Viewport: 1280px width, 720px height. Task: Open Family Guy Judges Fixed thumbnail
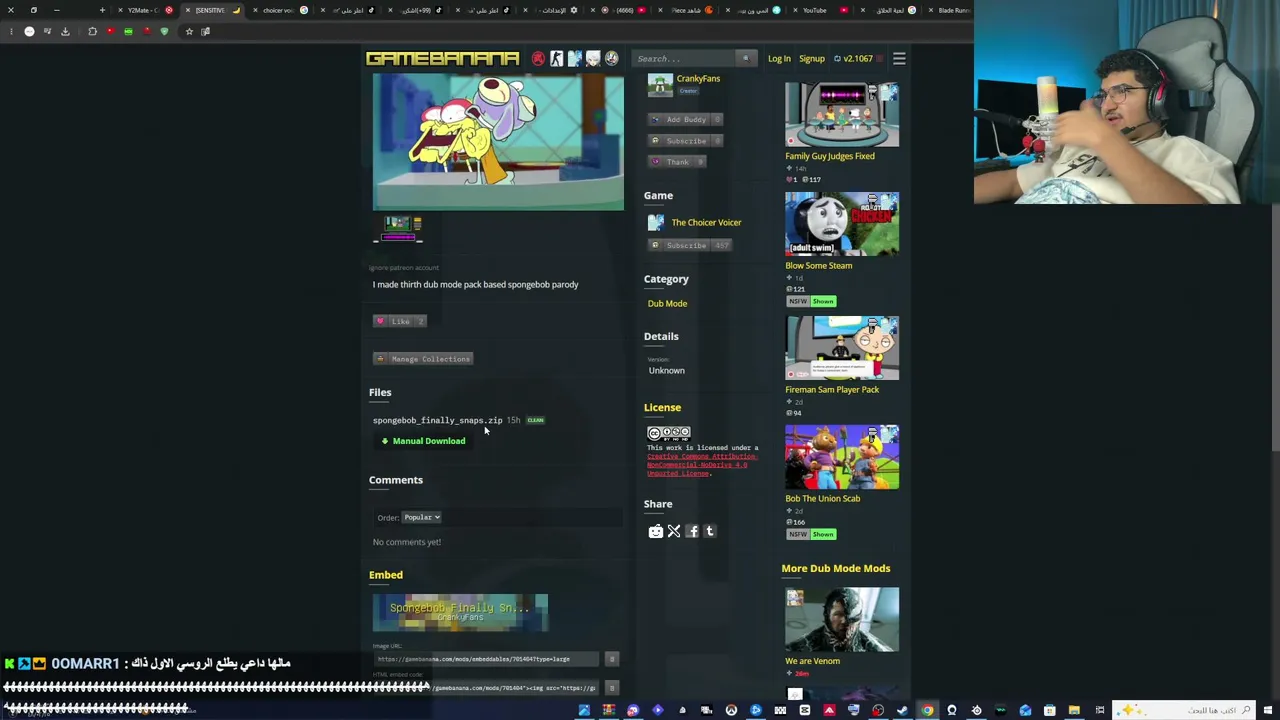pos(842,115)
